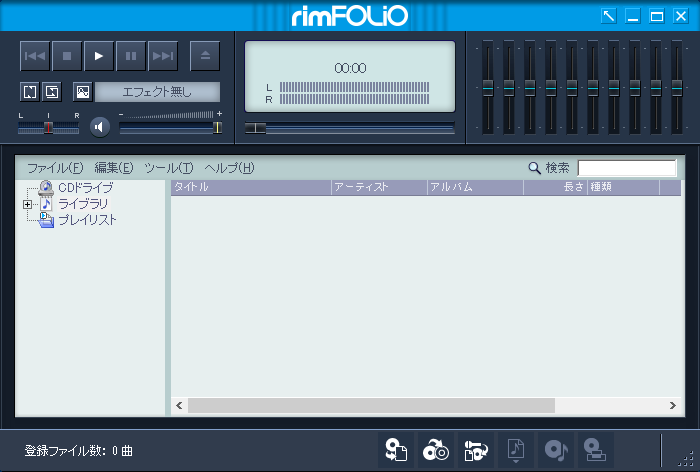Open the ヘルプ(H) menu
Viewport: 700px width, 472px height.
229,168
